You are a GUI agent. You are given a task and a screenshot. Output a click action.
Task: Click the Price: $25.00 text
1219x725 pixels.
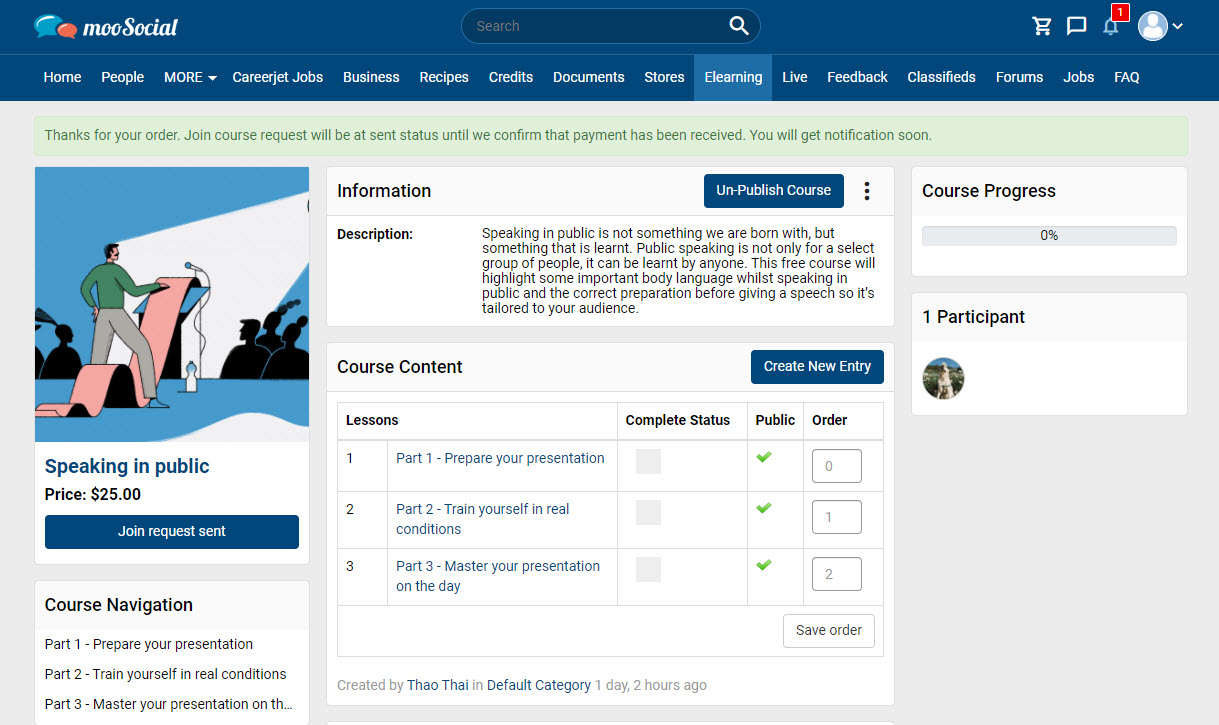[93, 494]
